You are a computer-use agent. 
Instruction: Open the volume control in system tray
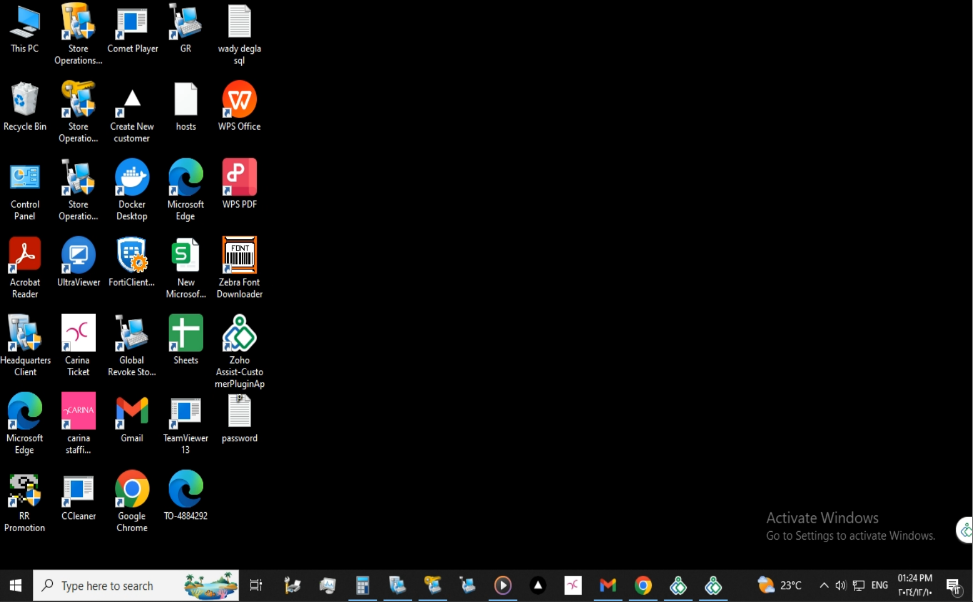tap(841, 585)
